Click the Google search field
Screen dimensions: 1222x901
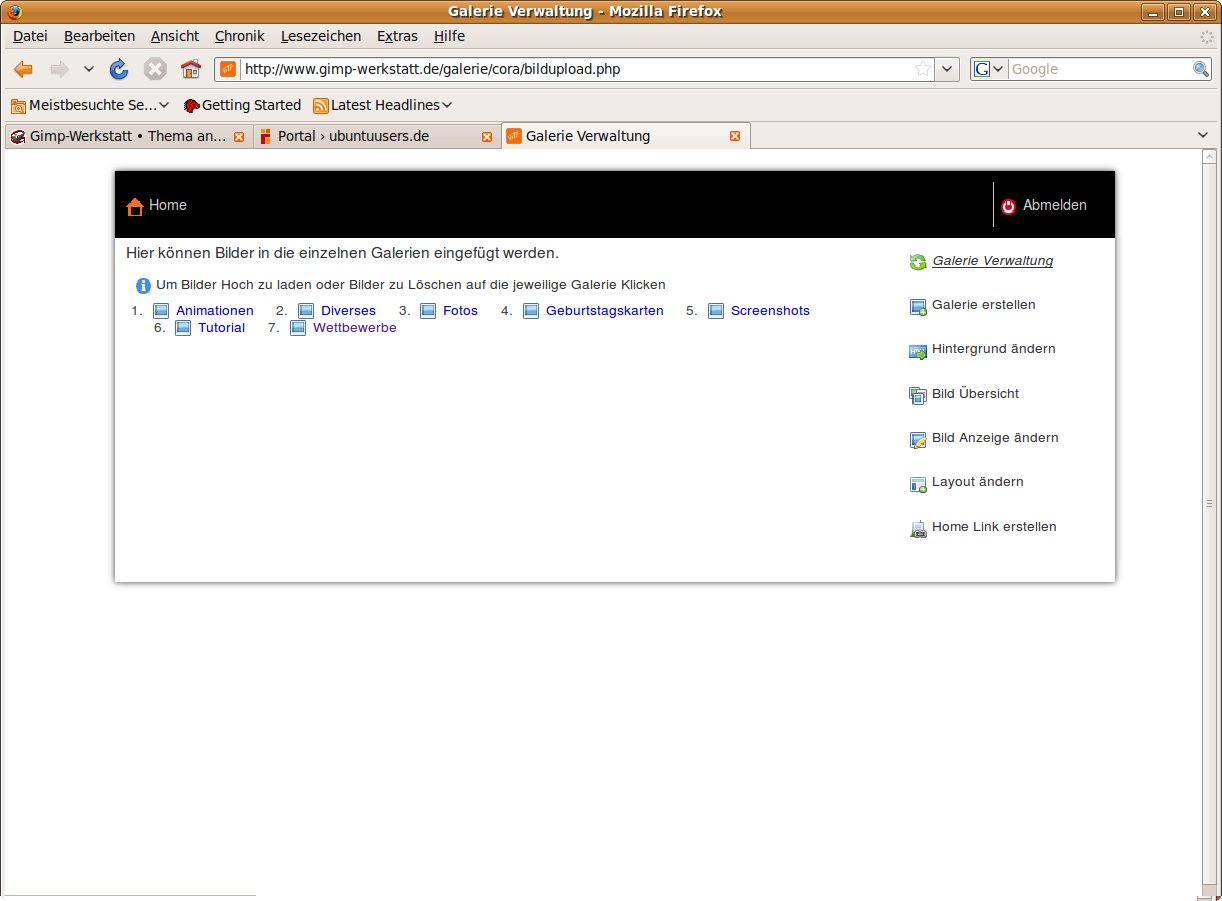1100,69
